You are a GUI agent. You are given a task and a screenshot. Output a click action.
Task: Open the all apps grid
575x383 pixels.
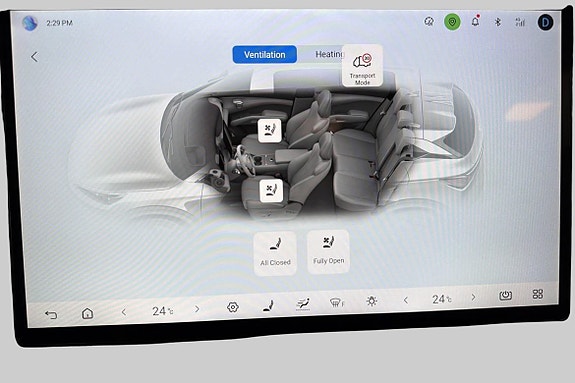[x=538, y=294]
